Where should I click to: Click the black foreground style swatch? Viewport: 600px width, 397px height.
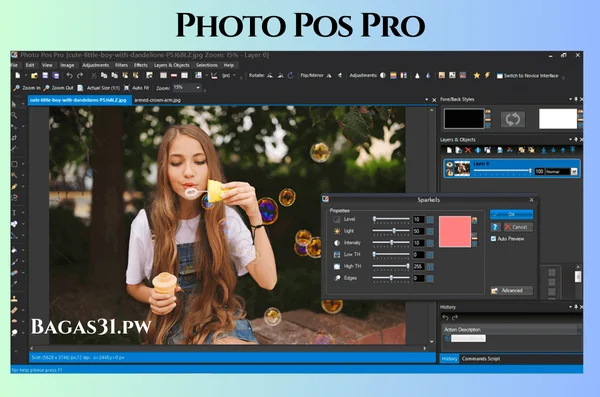pos(464,118)
